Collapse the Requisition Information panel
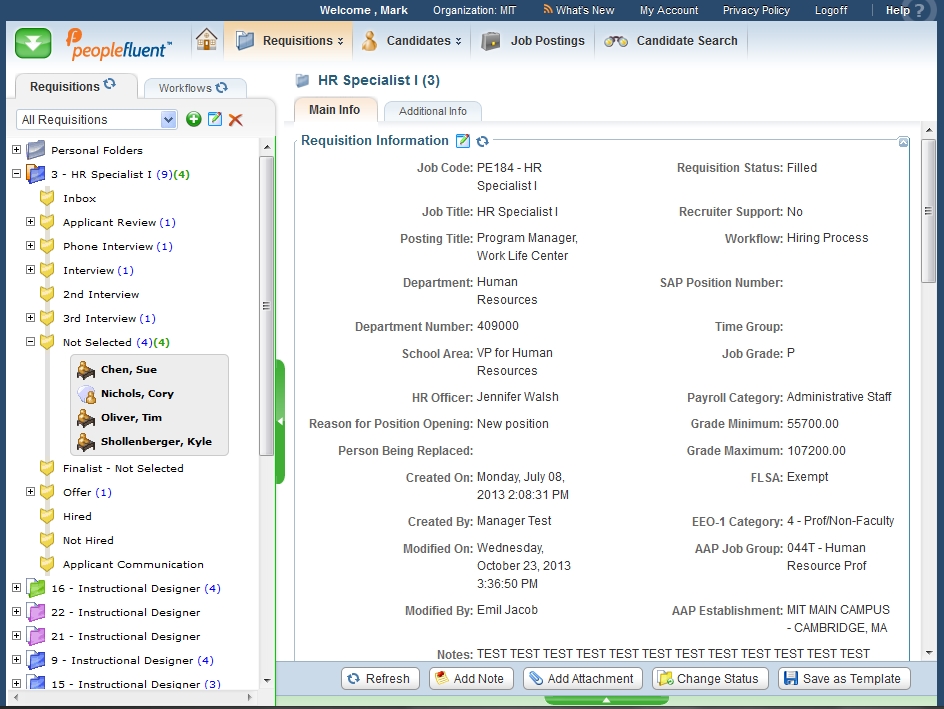The image size is (944, 709). tap(904, 142)
